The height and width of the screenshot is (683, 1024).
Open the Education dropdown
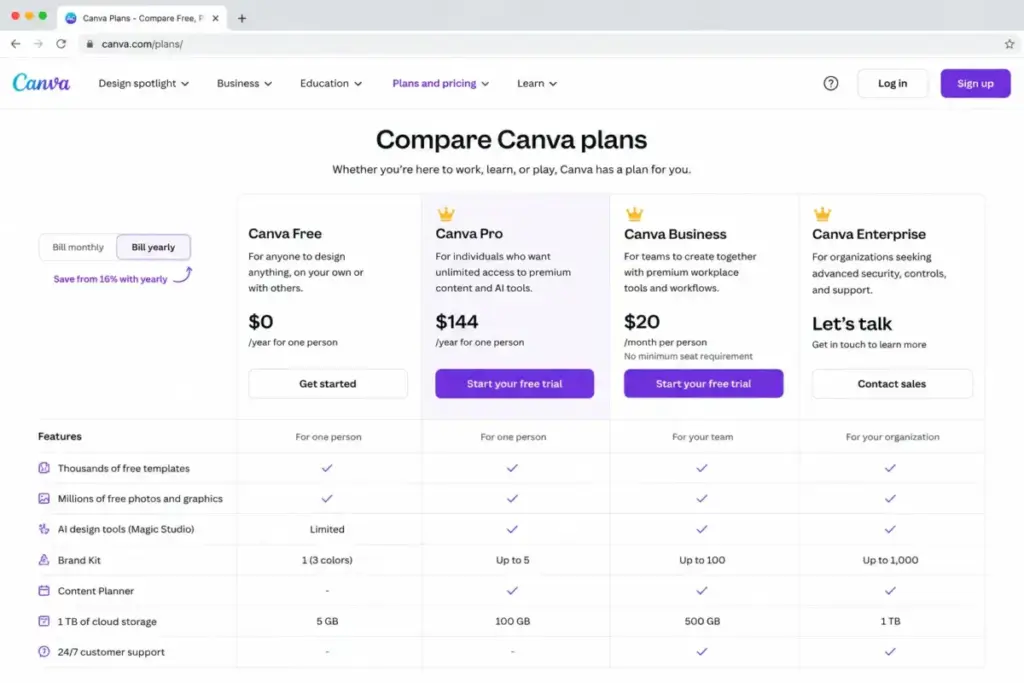coord(330,83)
